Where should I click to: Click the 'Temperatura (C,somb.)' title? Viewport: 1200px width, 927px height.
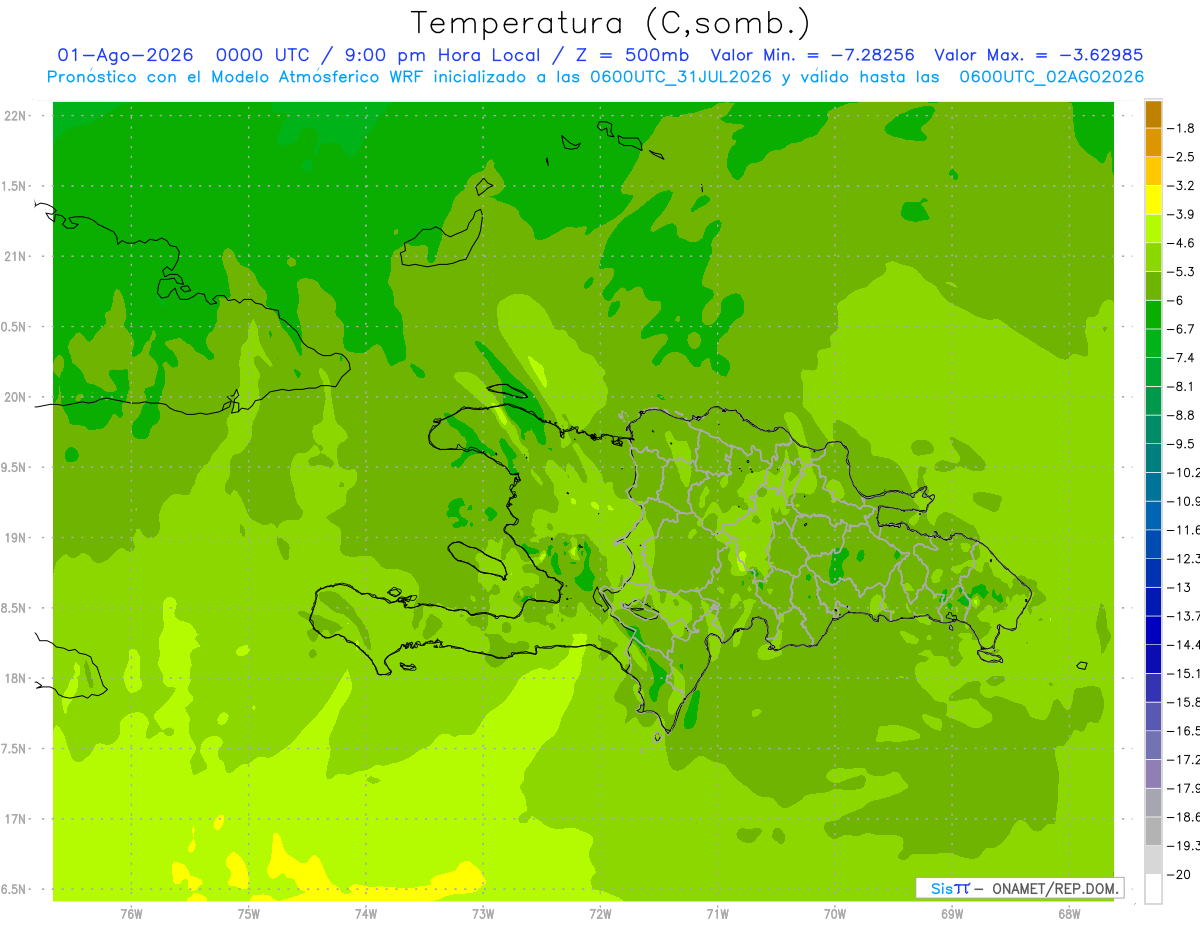pos(610,23)
